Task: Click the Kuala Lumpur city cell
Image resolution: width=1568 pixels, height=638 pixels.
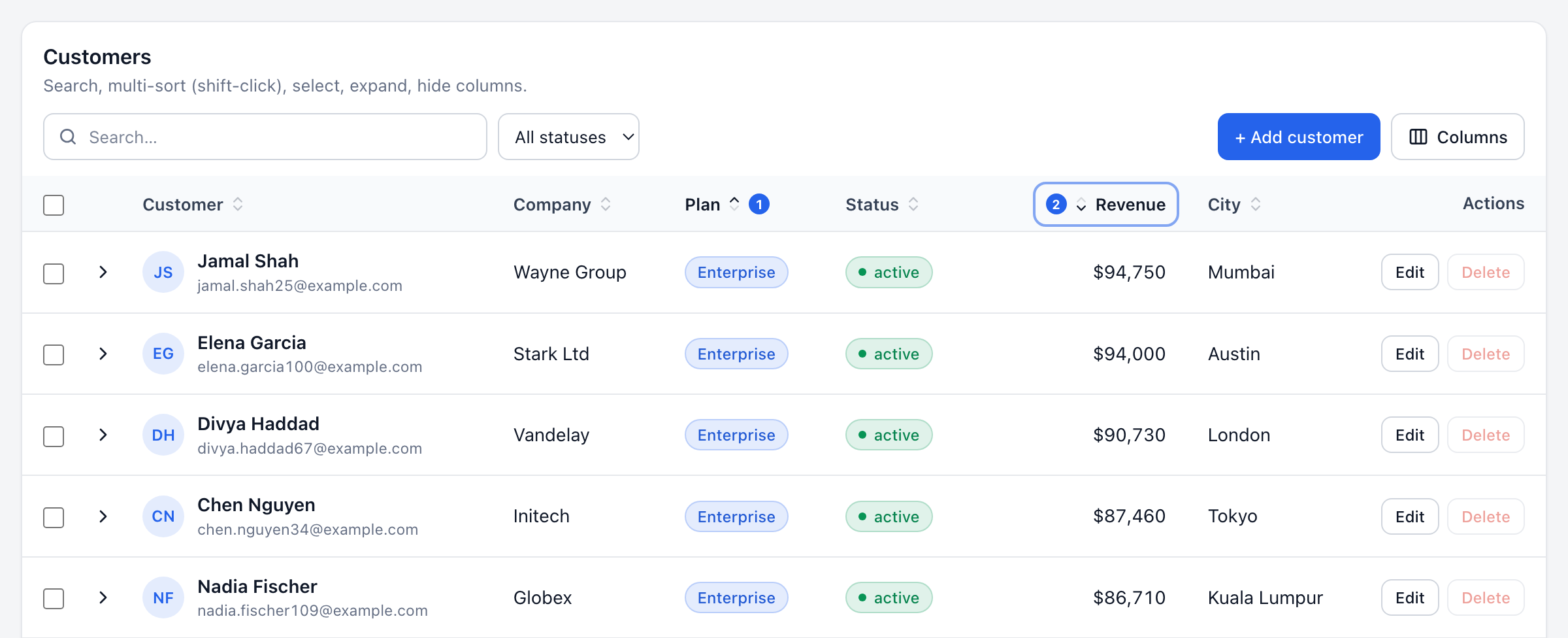Action: 1265,597
